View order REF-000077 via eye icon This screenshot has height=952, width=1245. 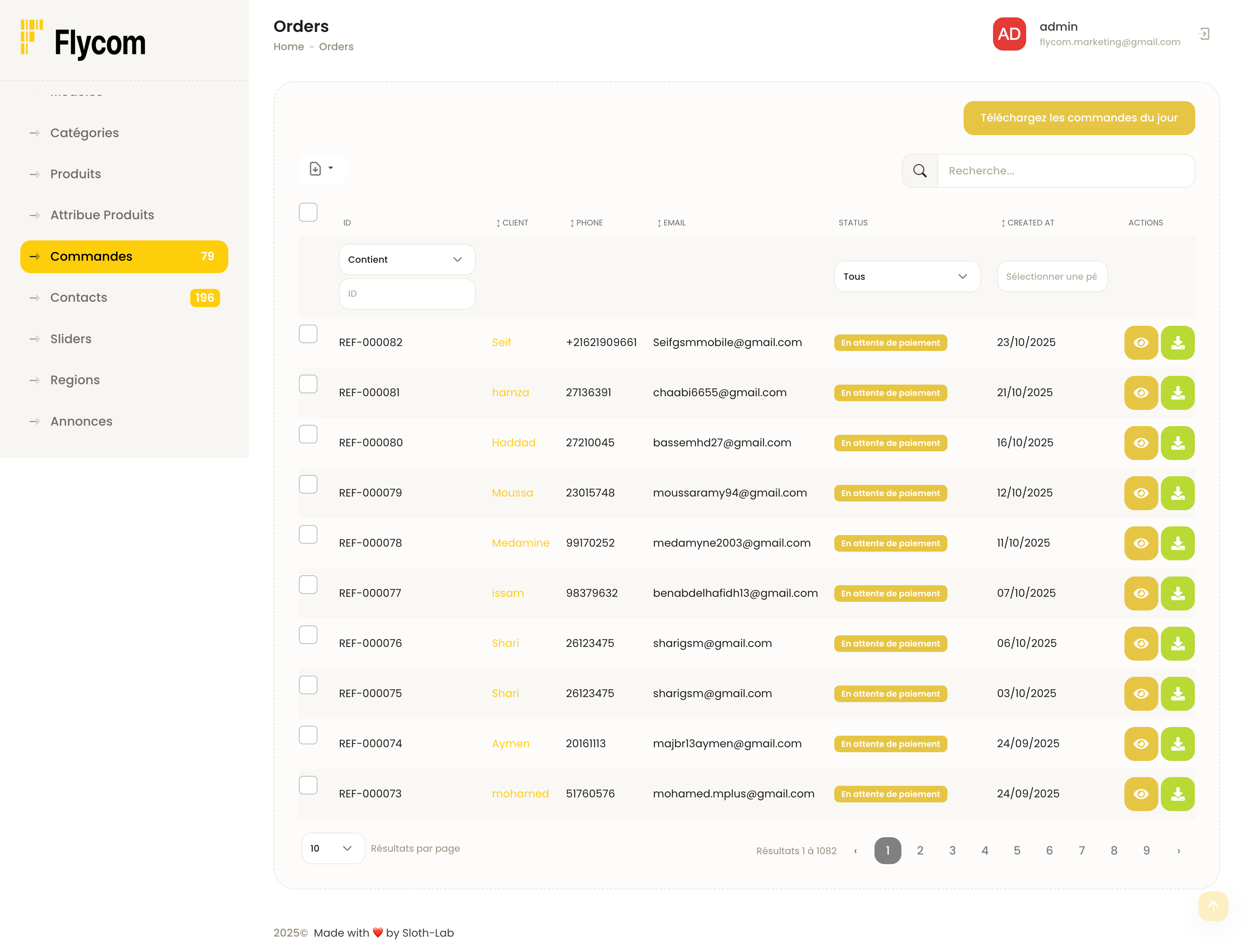[1141, 593]
